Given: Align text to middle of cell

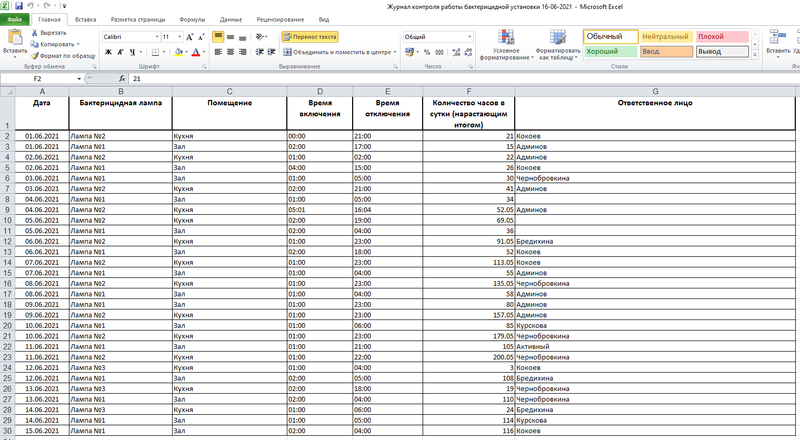Looking at the screenshot, I should click(x=230, y=37).
